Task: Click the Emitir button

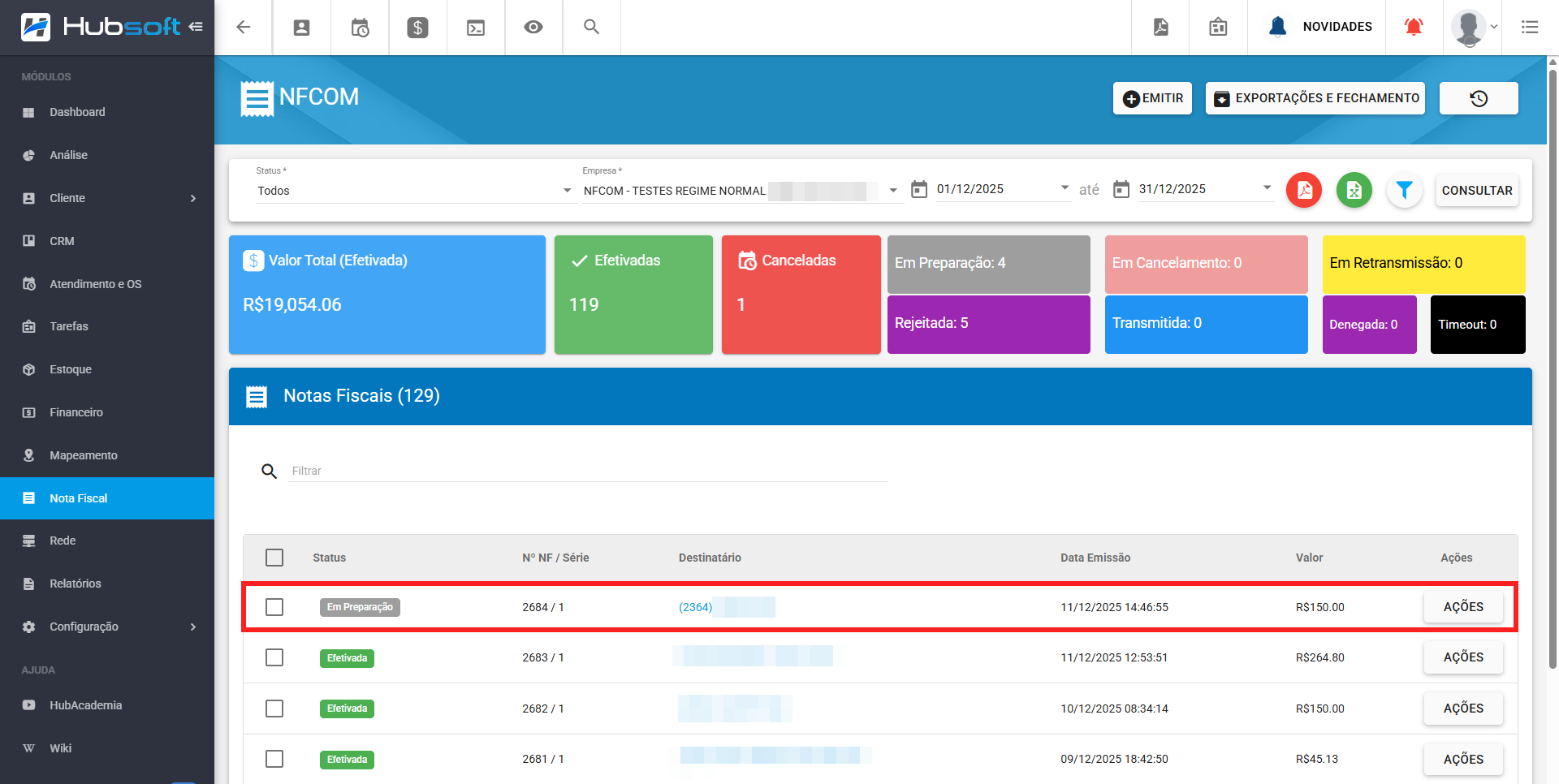Action: 1152,98
